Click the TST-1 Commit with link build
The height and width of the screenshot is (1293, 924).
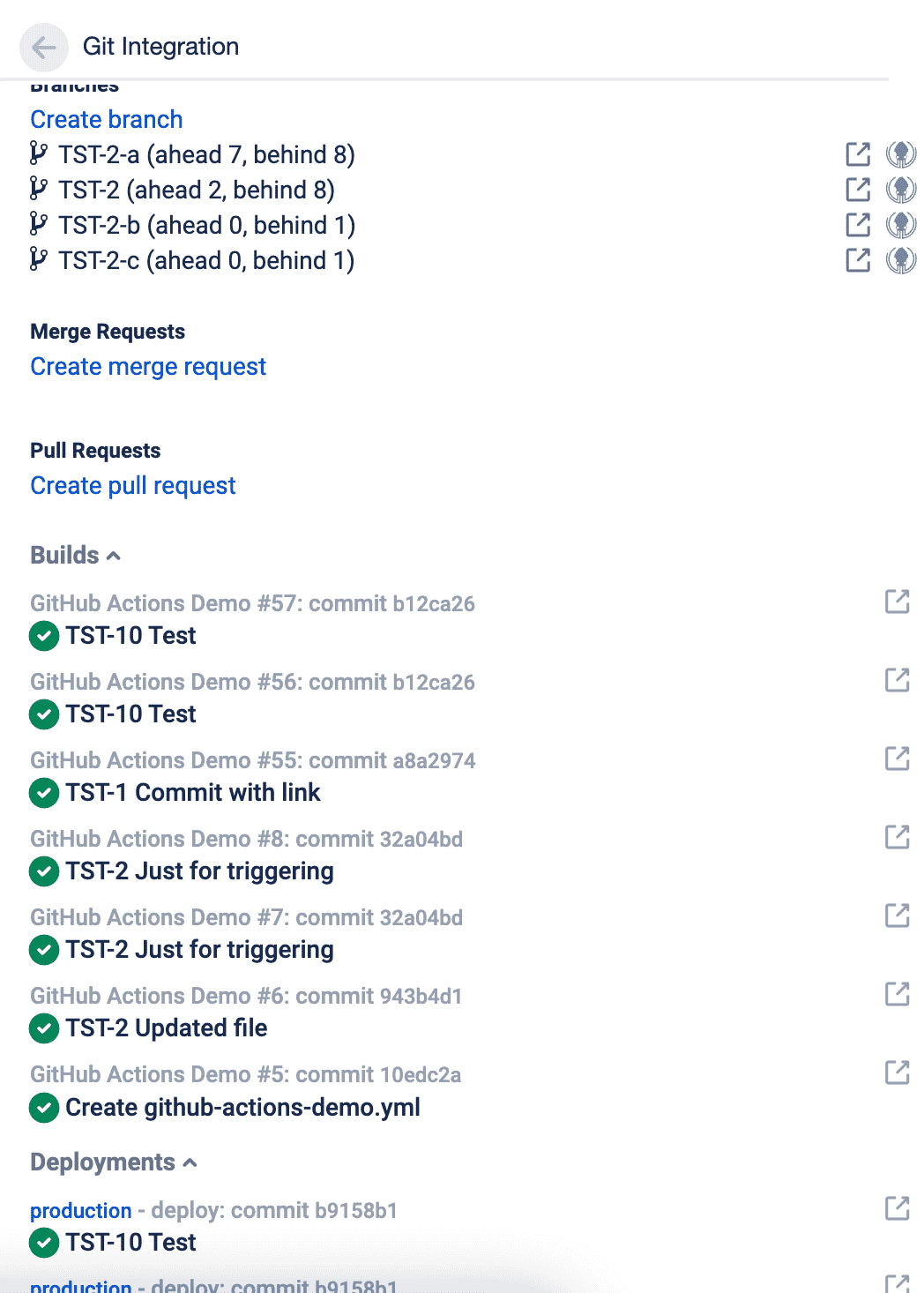[192, 793]
